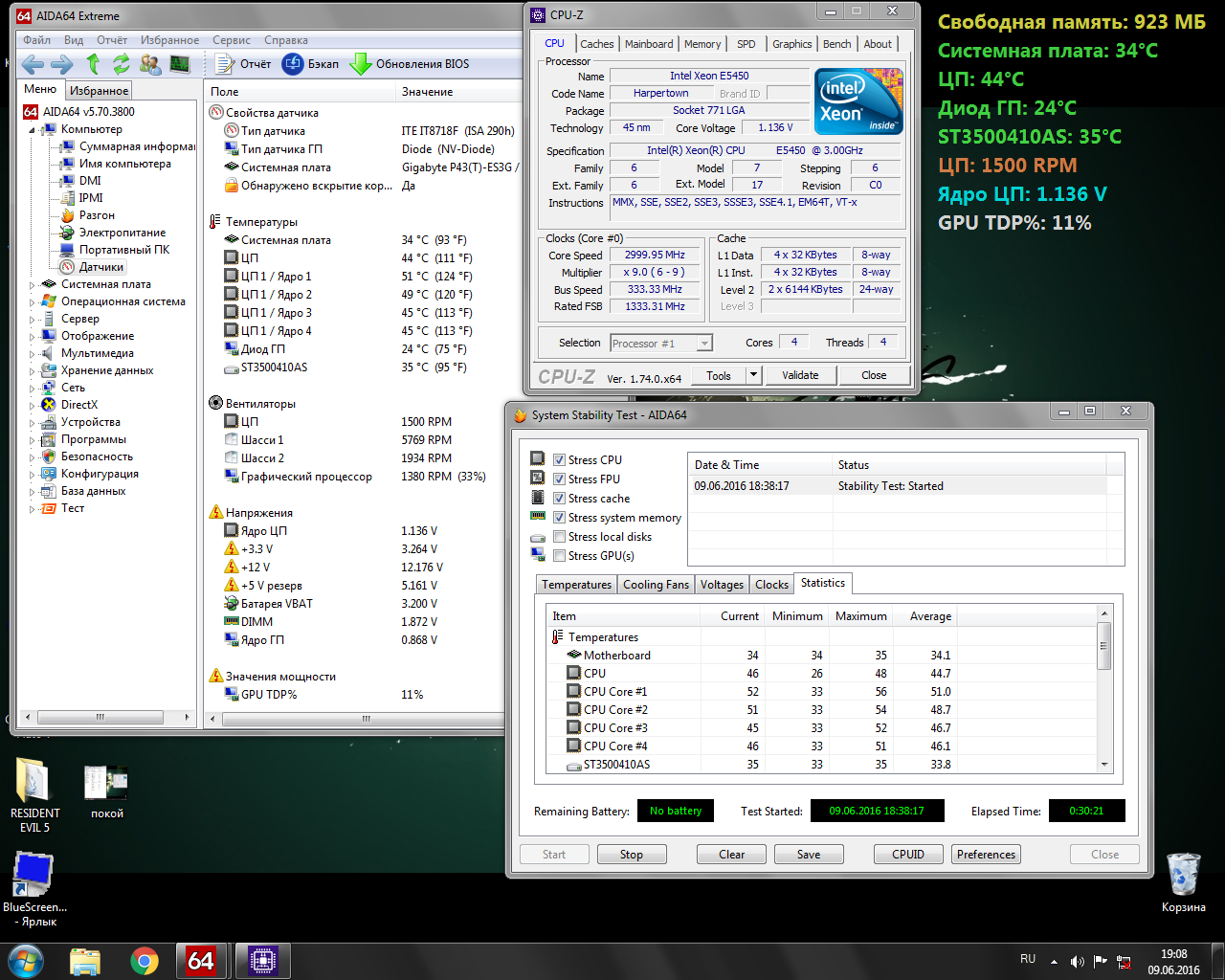This screenshot has height=980, width=1225.
Task: Click Validate in CPU-Z
Action: tap(800, 375)
